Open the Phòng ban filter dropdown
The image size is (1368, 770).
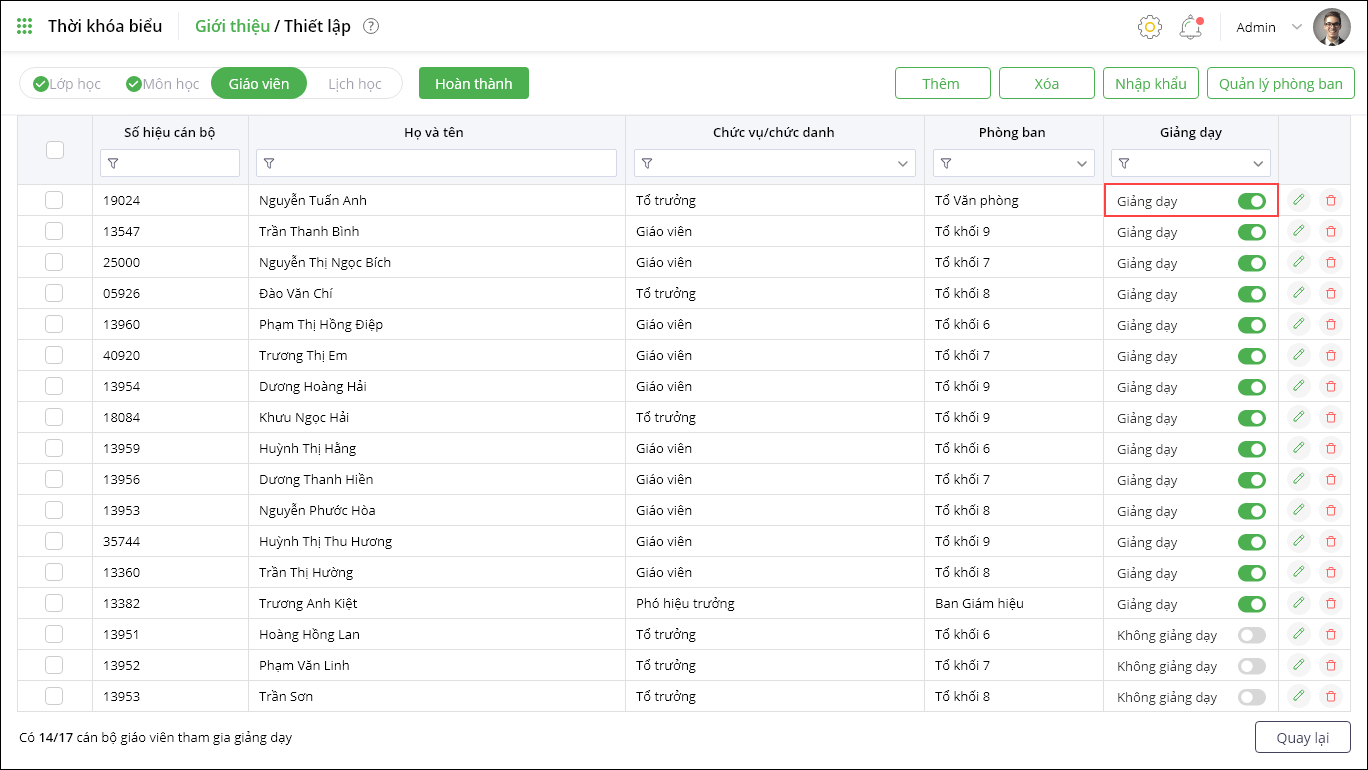tap(1082, 163)
